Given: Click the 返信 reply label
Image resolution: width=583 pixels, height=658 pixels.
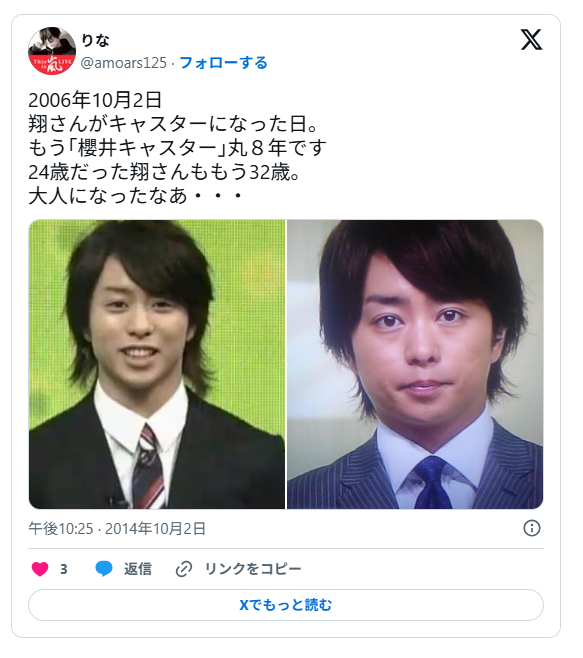Looking at the screenshot, I should tap(138, 569).
